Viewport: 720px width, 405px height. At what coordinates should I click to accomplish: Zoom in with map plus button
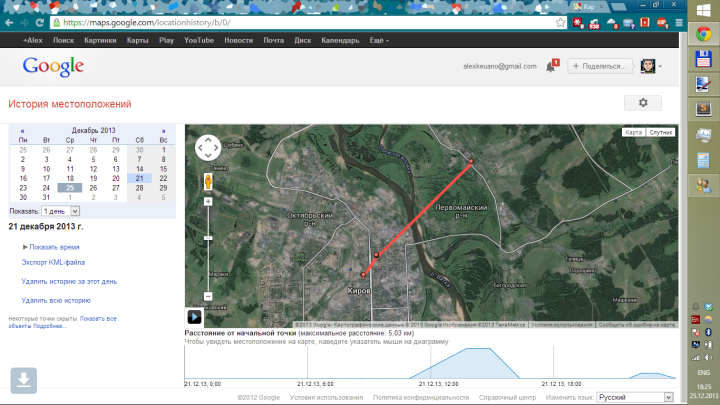(x=208, y=202)
